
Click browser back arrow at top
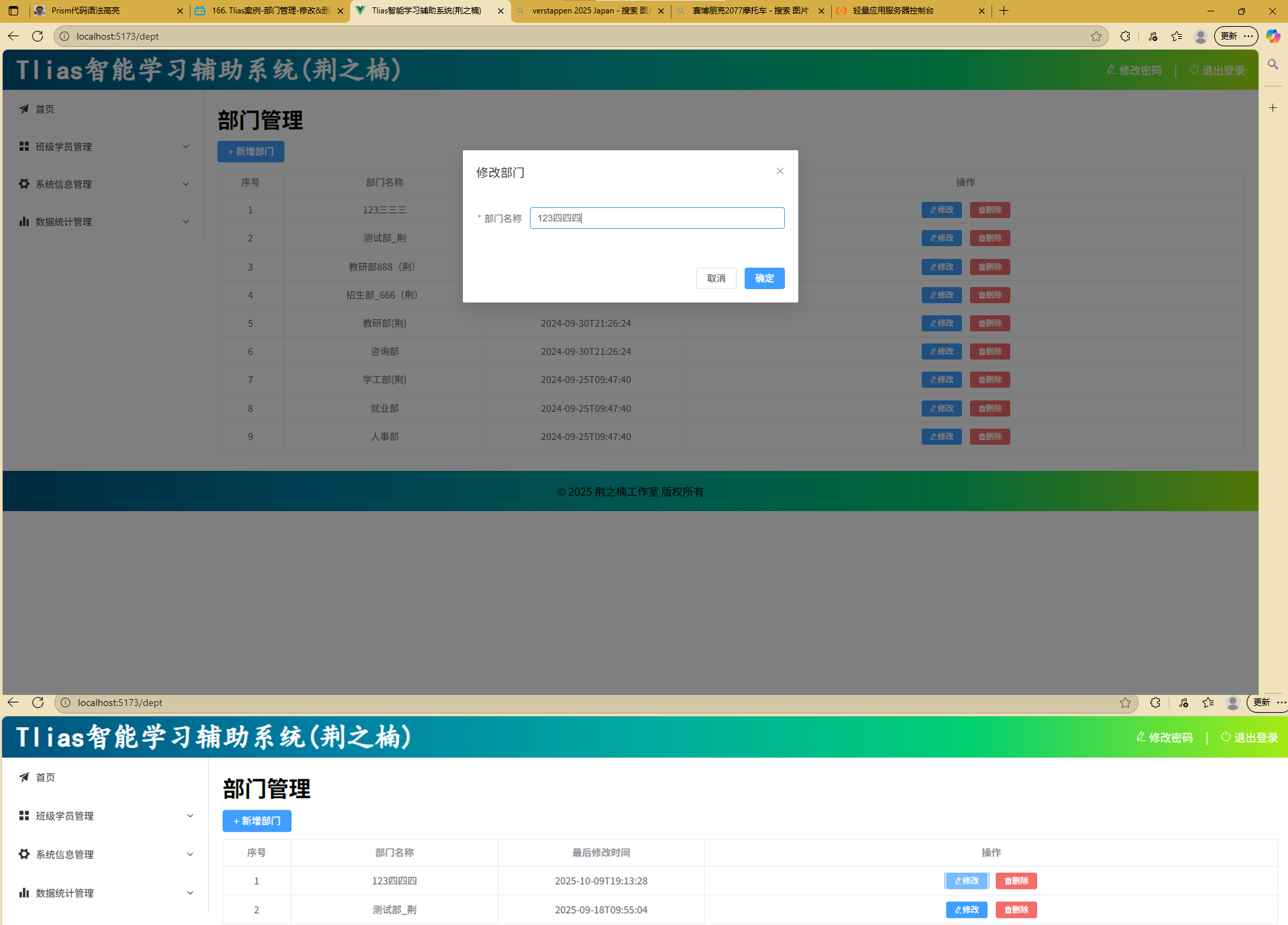pyautogui.click(x=13, y=36)
